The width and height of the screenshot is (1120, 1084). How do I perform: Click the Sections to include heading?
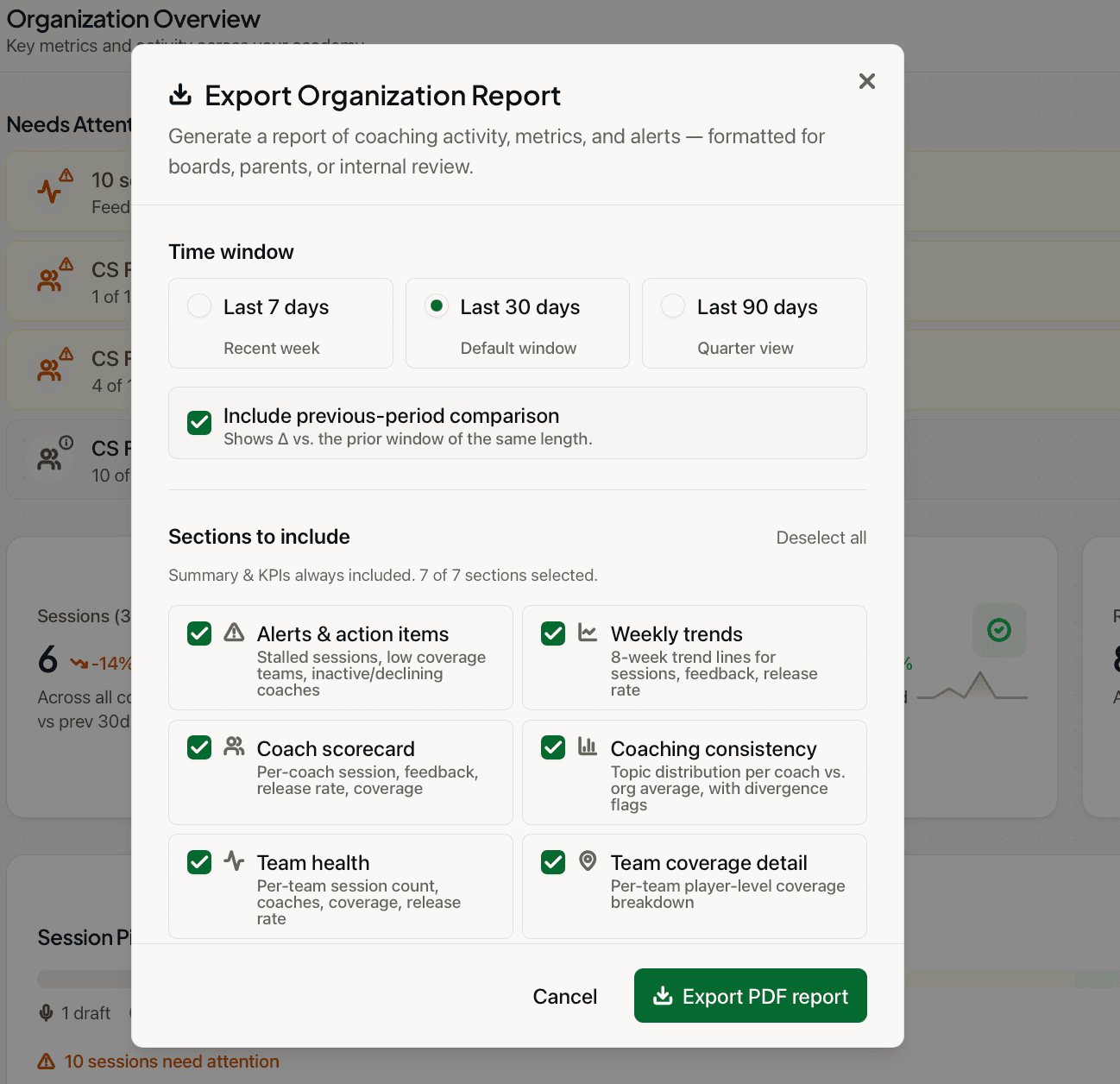coord(259,537)
